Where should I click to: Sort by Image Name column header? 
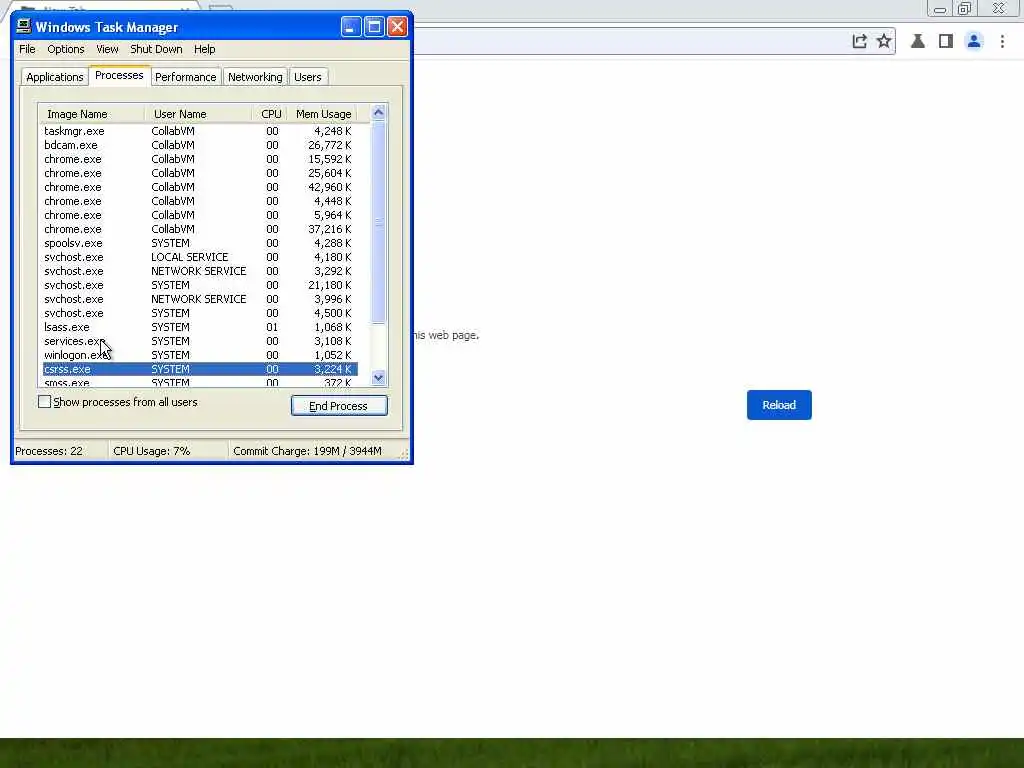coord(92,114)
